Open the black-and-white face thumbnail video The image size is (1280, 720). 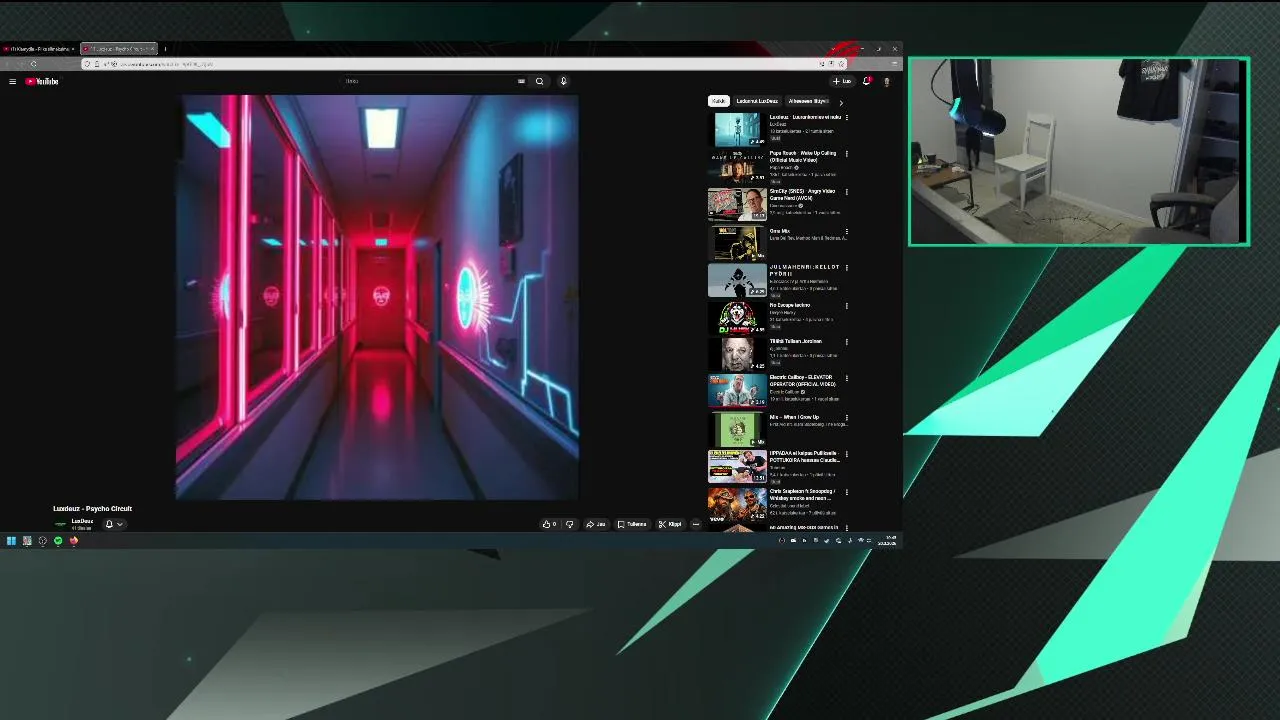[737, 355]
